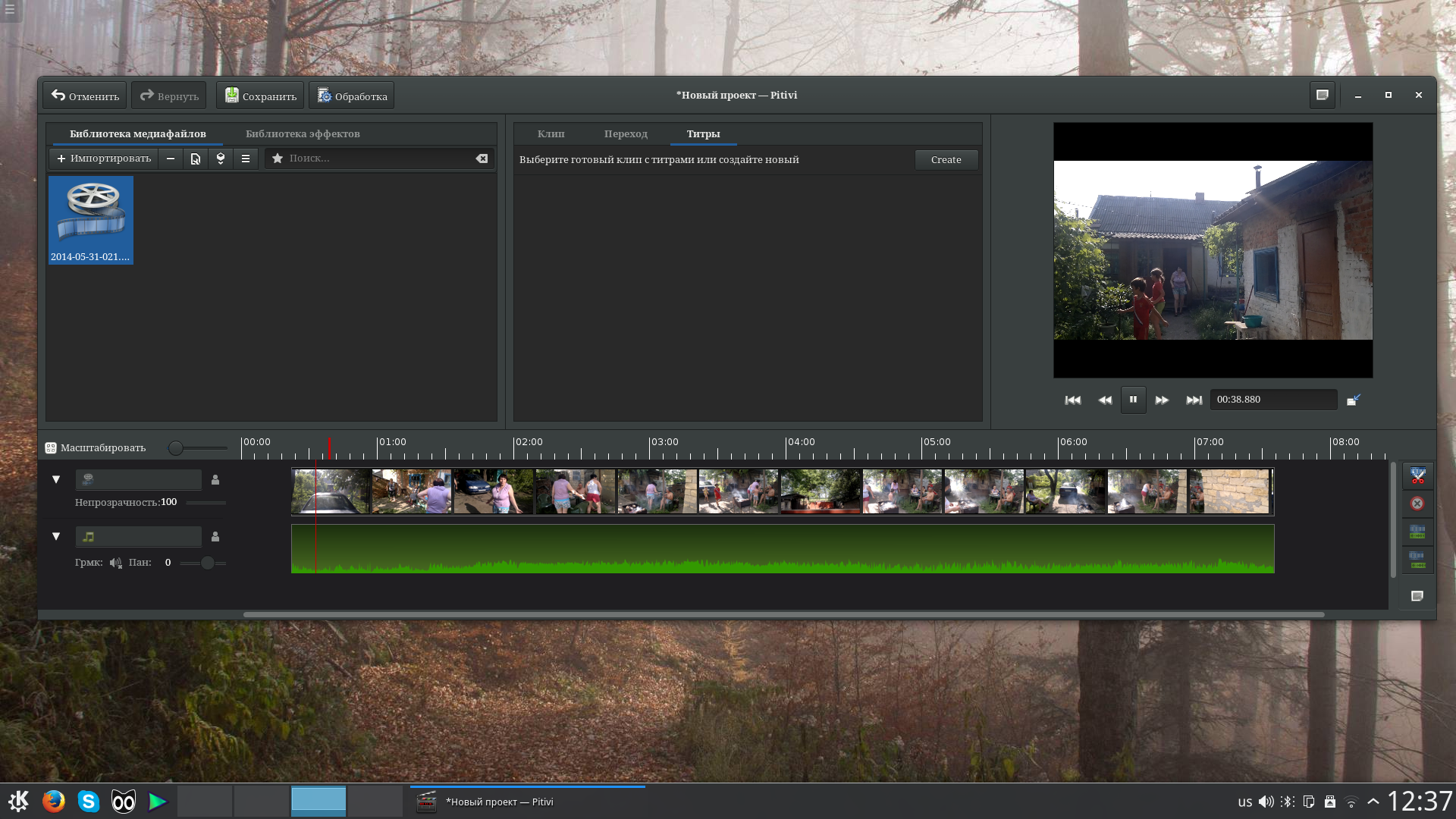Remove selected media with the minus icon

click(171, 158)
